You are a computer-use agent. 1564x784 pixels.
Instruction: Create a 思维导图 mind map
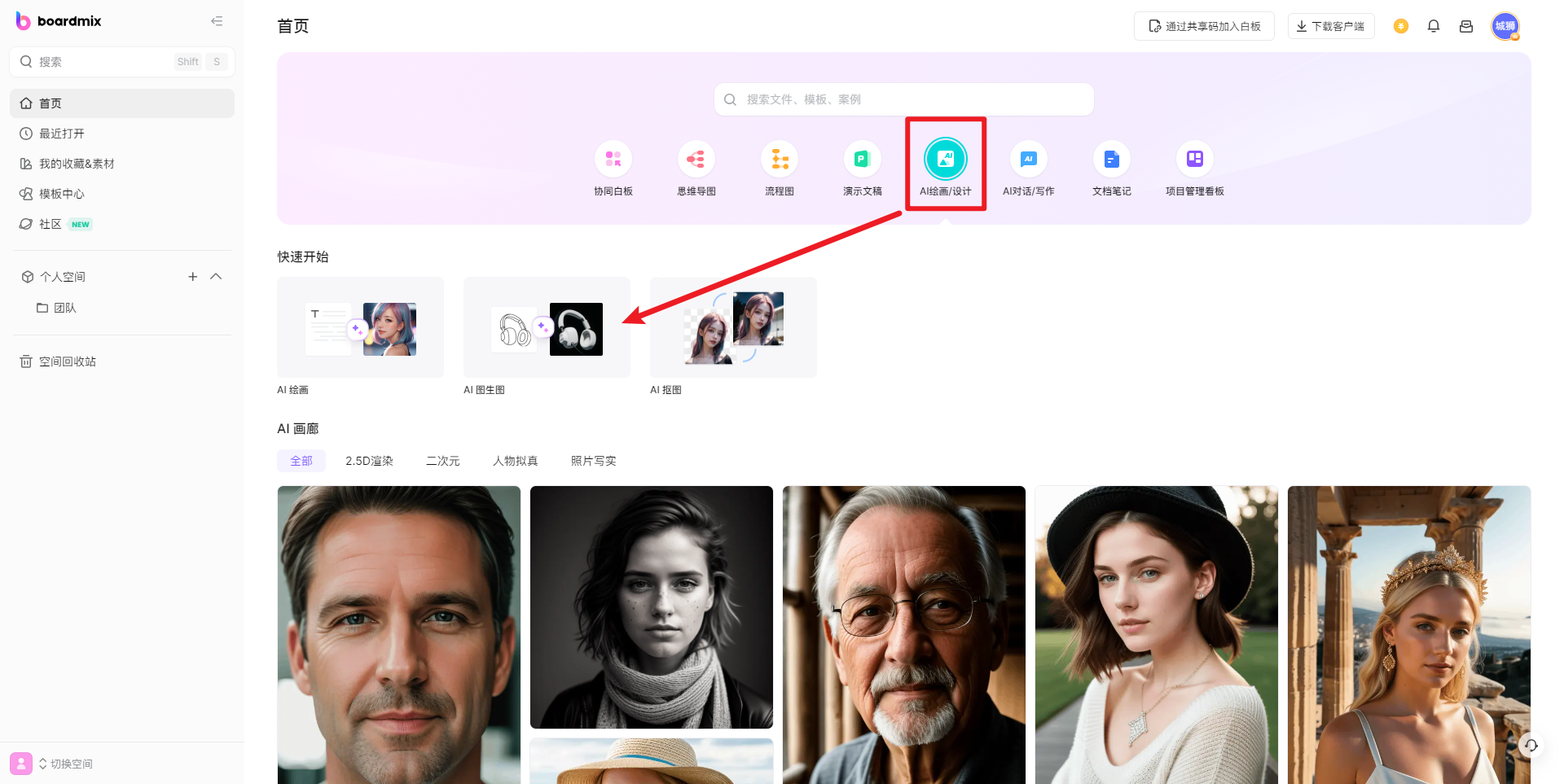(696, 169)
